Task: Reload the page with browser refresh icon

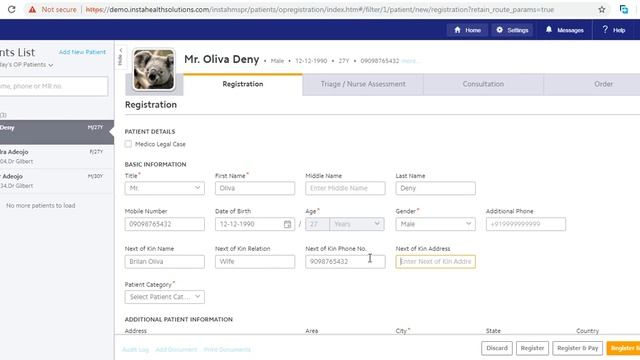Action: 11,9
